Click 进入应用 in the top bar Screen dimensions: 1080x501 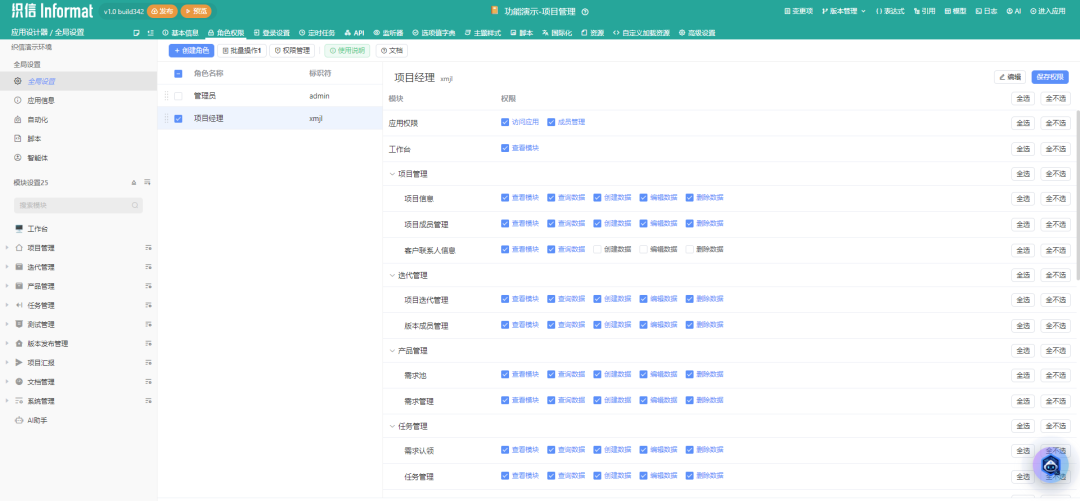[1048, 12]
